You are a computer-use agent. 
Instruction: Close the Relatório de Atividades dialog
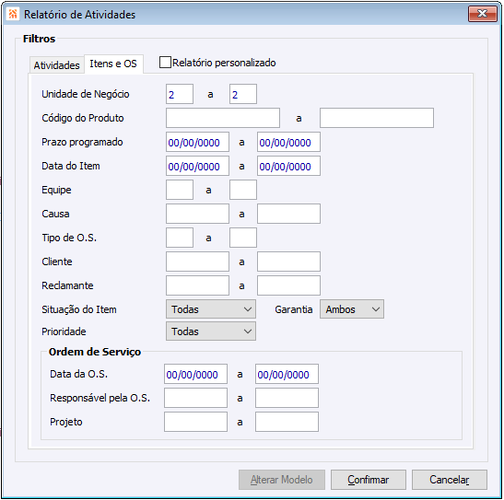tap(482, 14)
